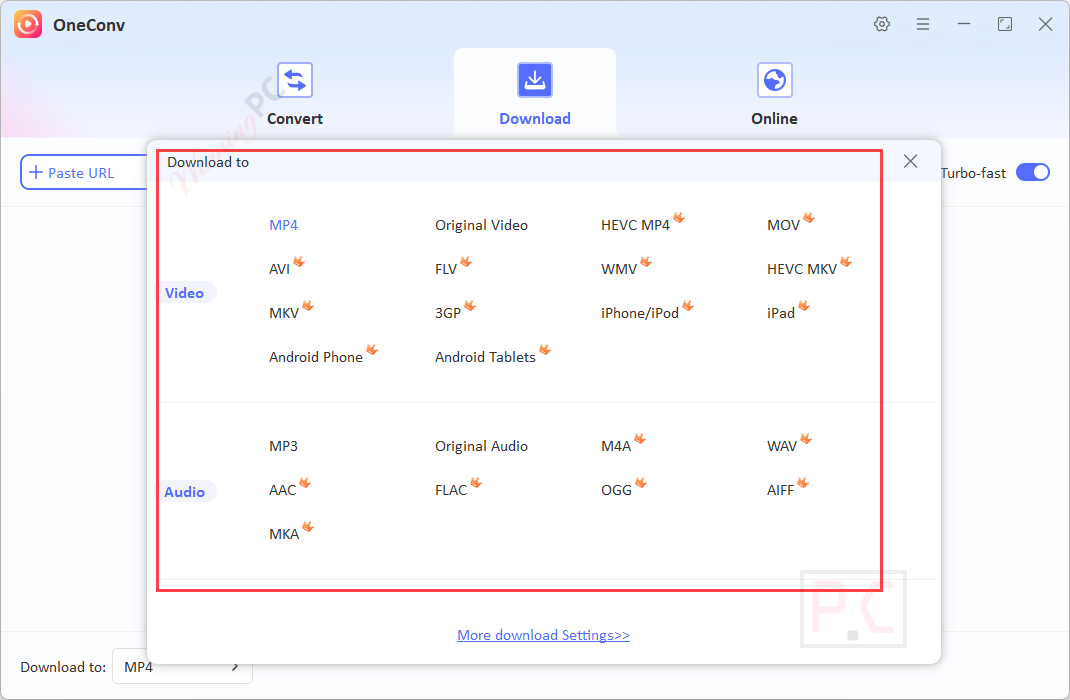The width and height of the screenshot is (1070, 700).
Task: Choose AAC audio format
Action: tap(283, 490)
